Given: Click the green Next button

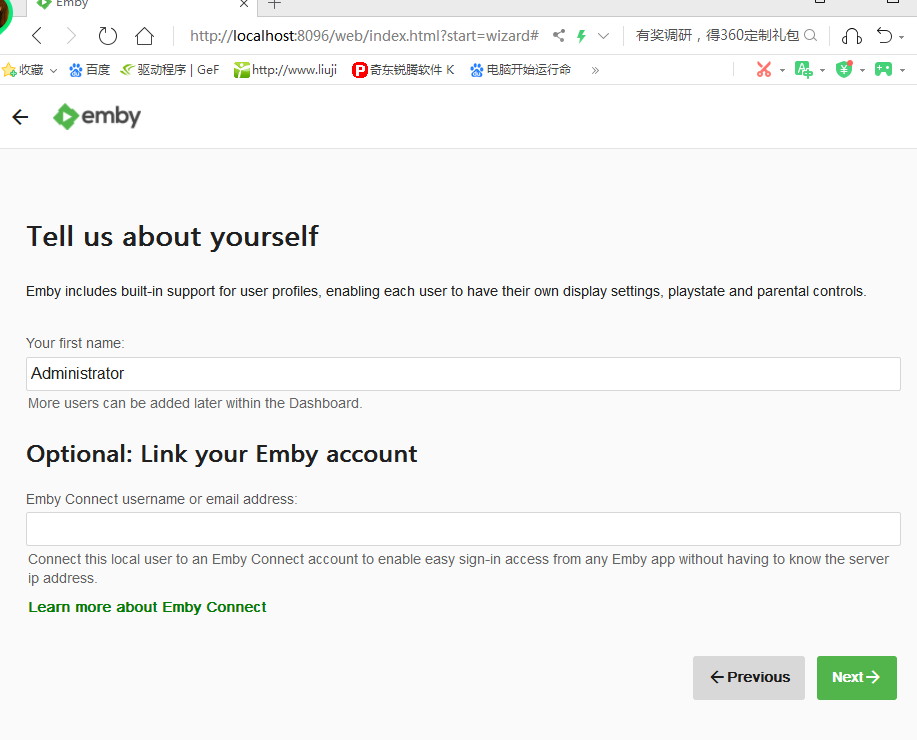Looking at the screenshot, I should 857,677.
